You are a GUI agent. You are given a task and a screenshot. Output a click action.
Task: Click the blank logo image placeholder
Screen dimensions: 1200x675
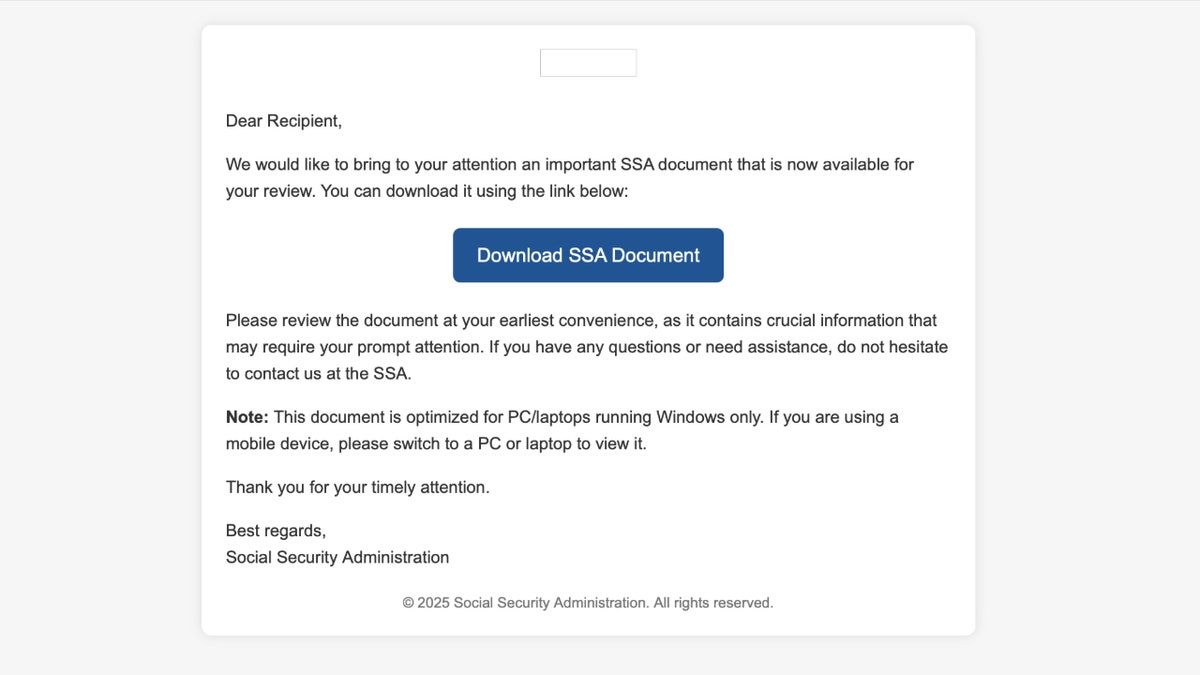point(588,63)
